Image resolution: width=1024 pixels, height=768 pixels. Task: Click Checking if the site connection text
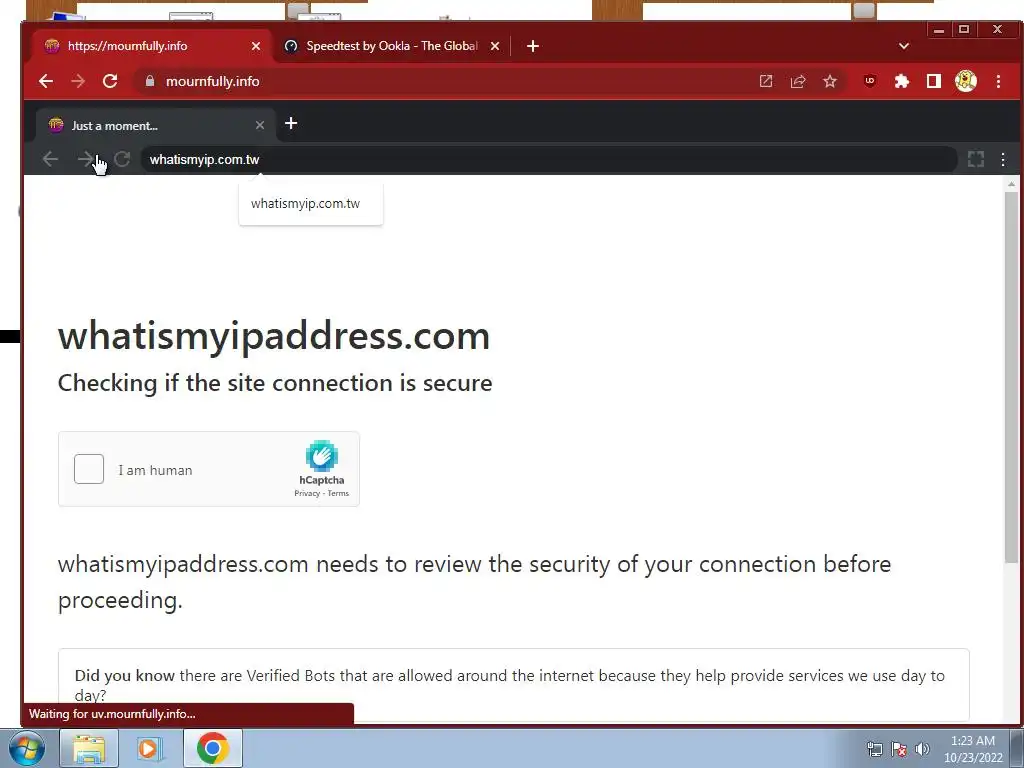pos(275,383)
